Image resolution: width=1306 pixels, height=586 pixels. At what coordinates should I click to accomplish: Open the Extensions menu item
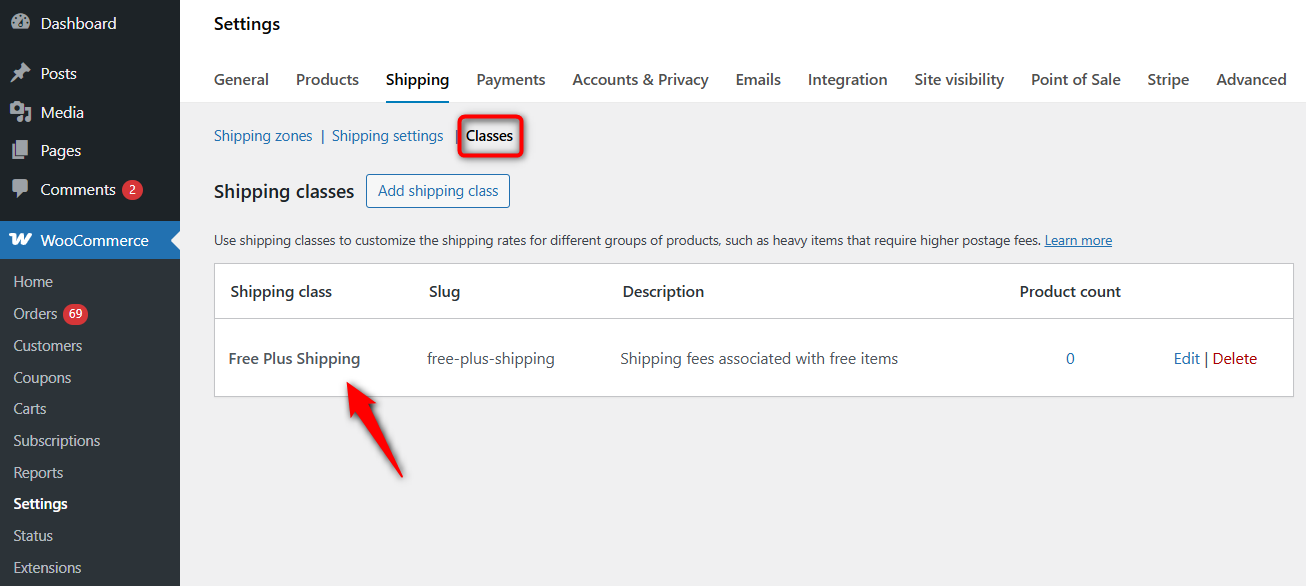point(46,567)
